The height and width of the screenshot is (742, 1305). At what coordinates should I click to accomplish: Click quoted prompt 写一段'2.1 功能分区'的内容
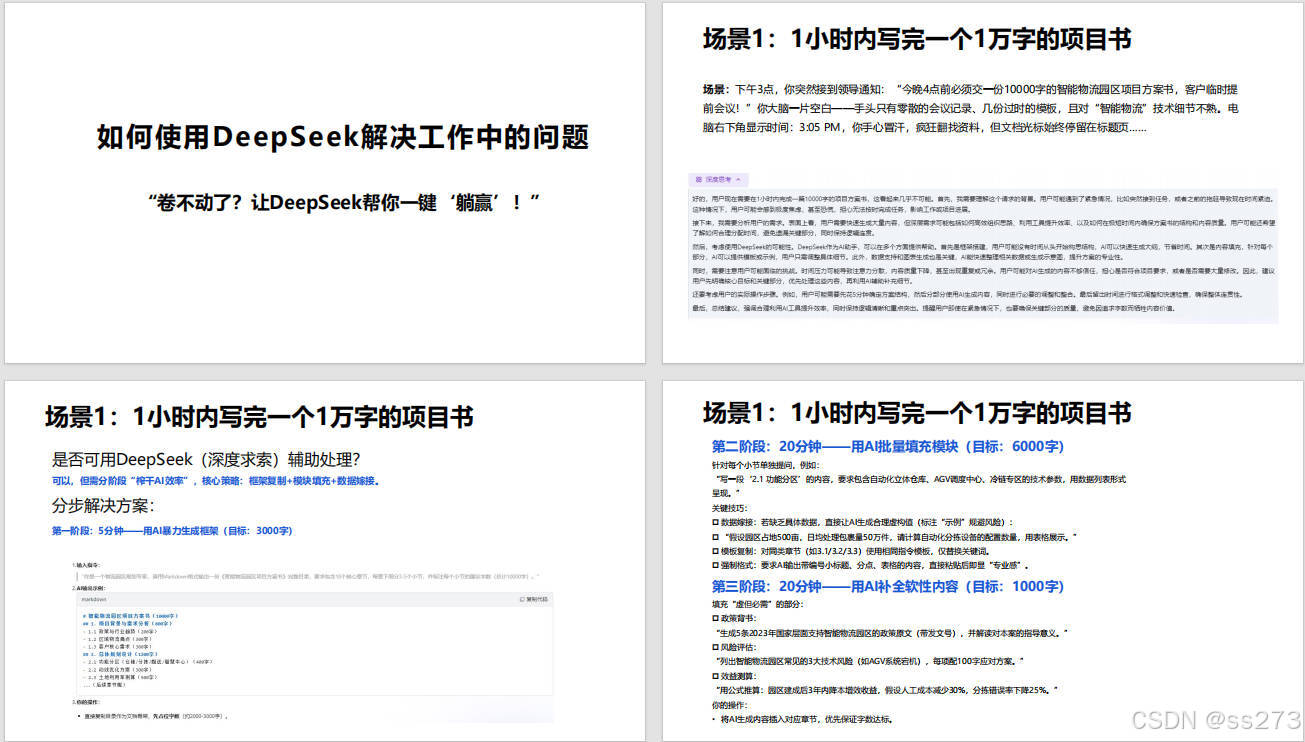tap(918, 486)
